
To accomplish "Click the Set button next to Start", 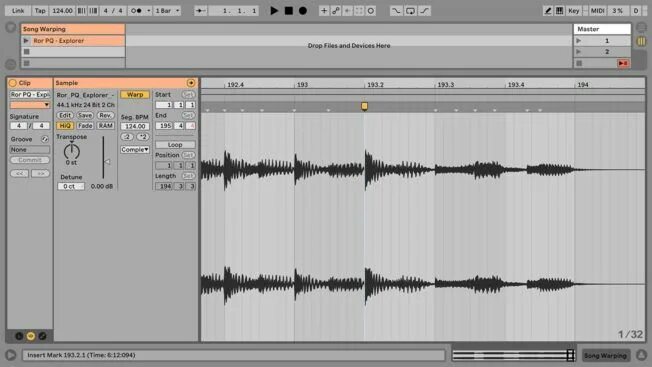I will [x=188, y=95].
